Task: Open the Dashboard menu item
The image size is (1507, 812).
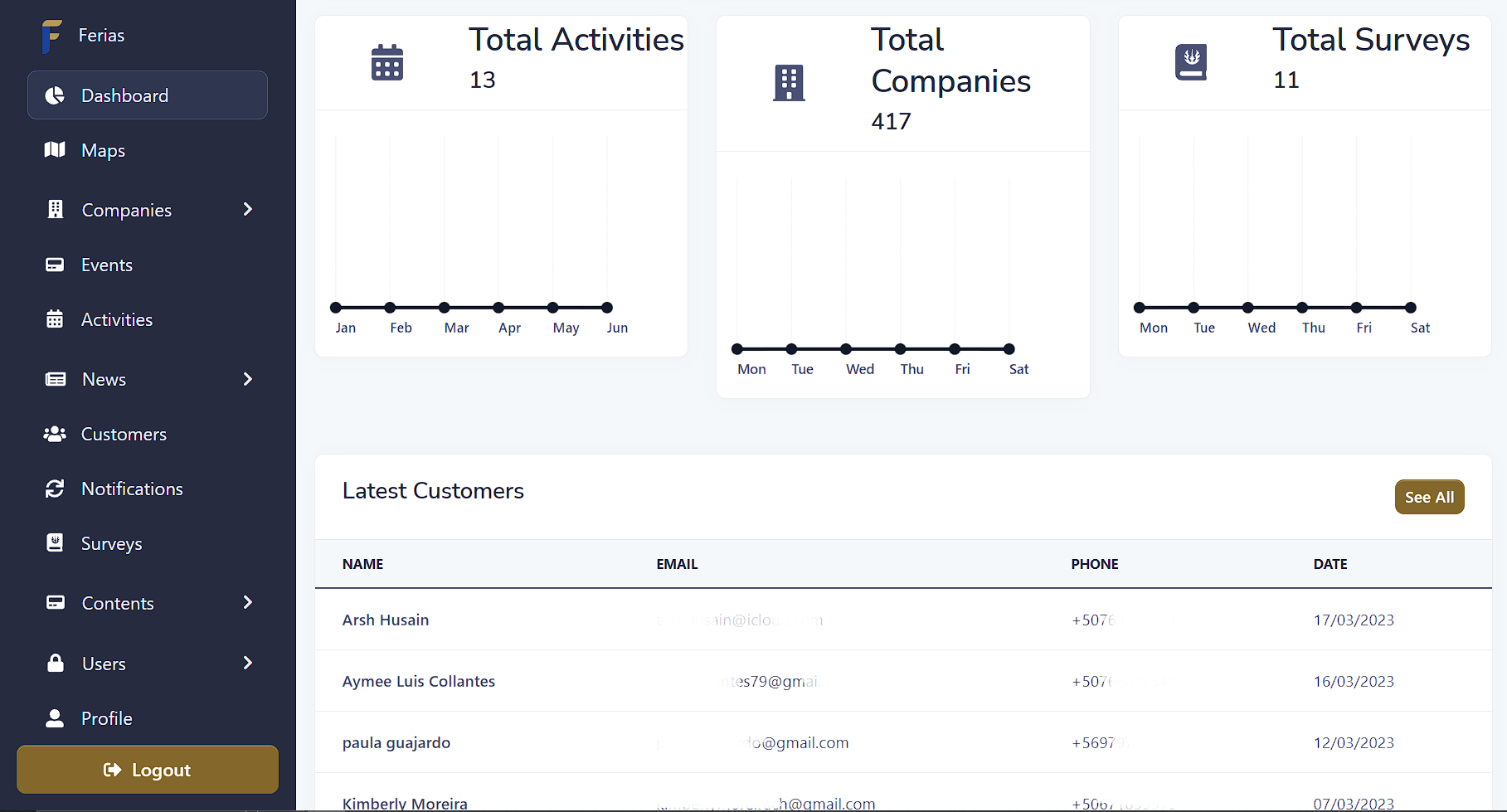Action: (148, 95)
